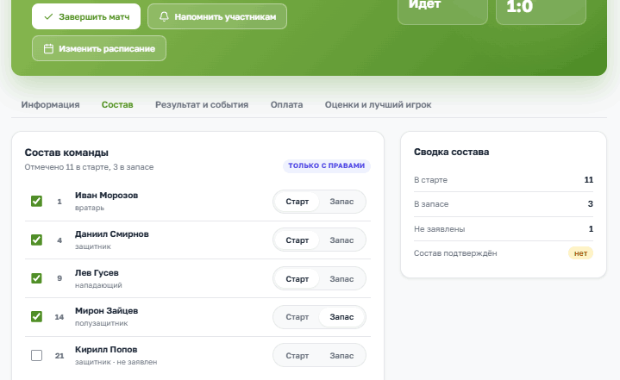Click the нет badge for Состав подтверждён
Viewport: 620px width, 380px height.
(580, 253)
